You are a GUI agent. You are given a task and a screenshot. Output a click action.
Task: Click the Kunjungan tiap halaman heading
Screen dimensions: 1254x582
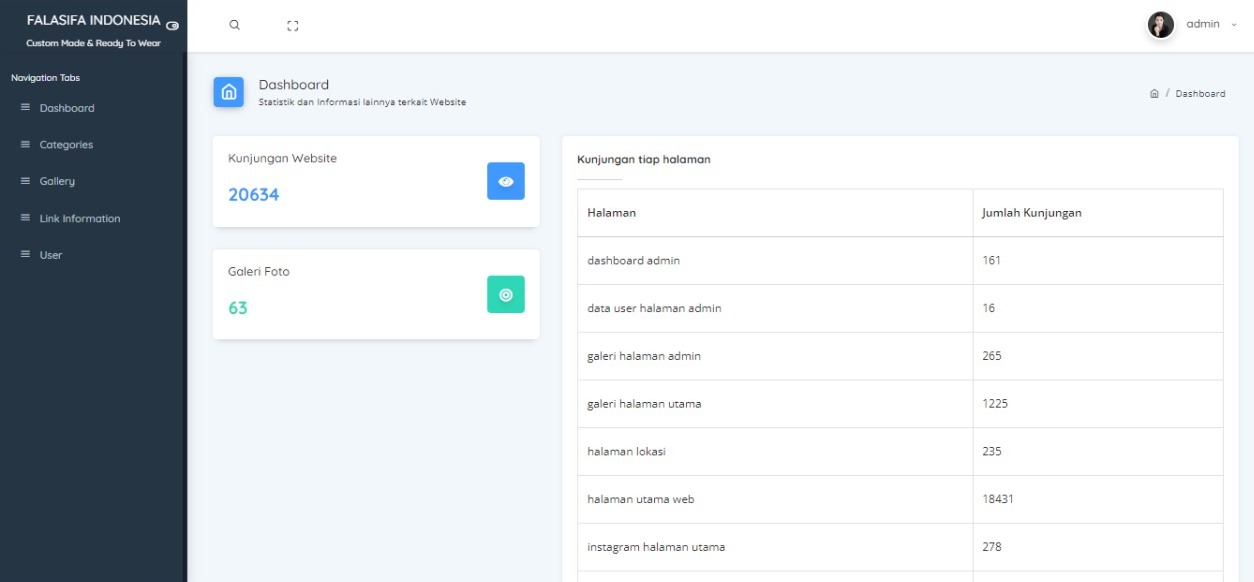(x=644, y=159)
